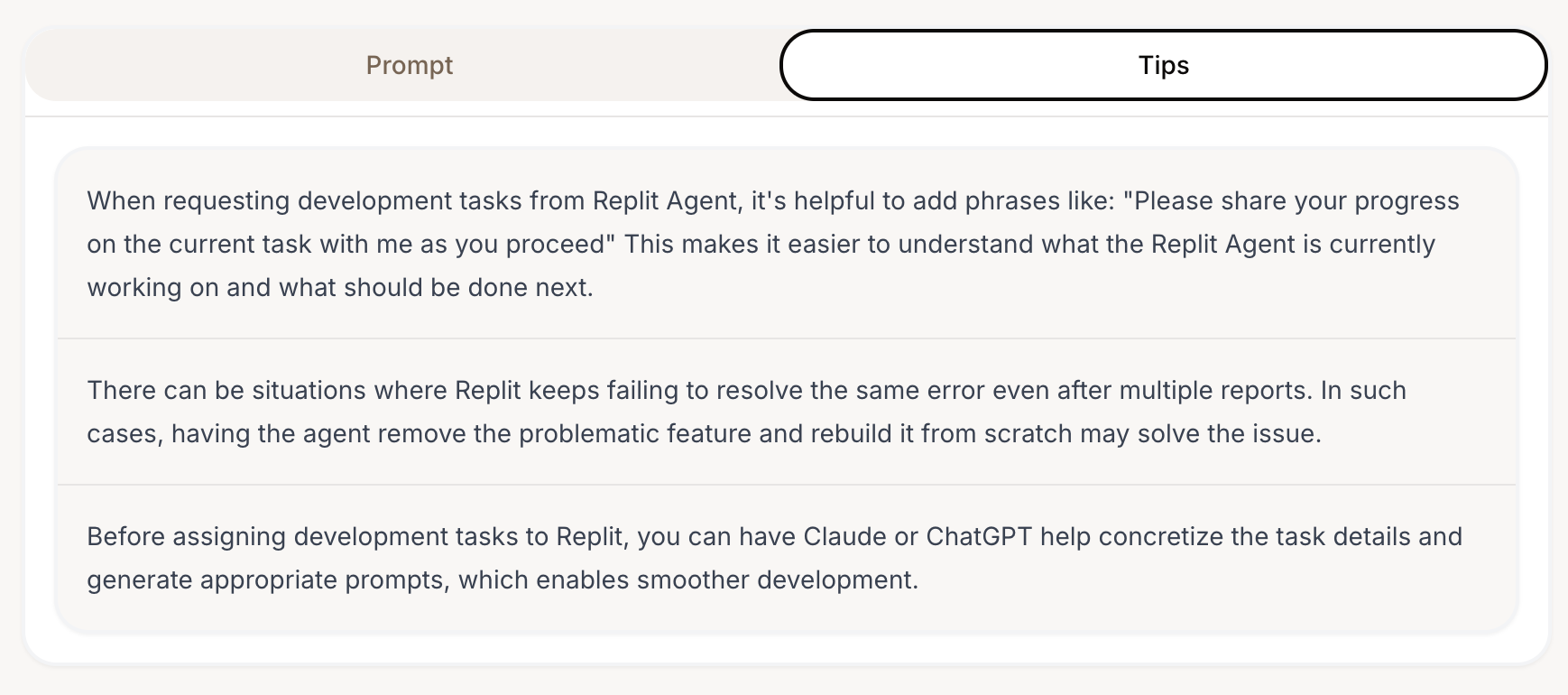Switch to the Prompt tab
This screenshot has height=695, width=1568.
click(409, 65)
